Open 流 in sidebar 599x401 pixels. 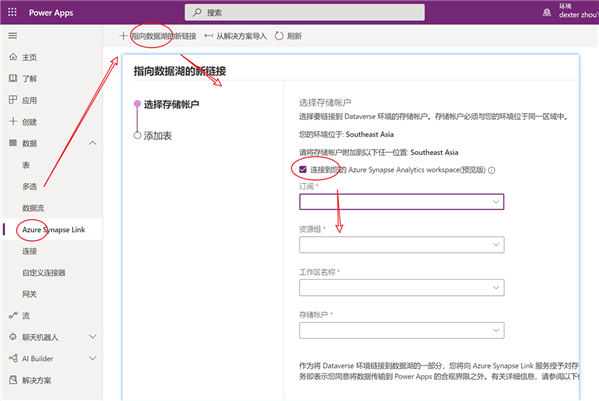coord(26,315)
